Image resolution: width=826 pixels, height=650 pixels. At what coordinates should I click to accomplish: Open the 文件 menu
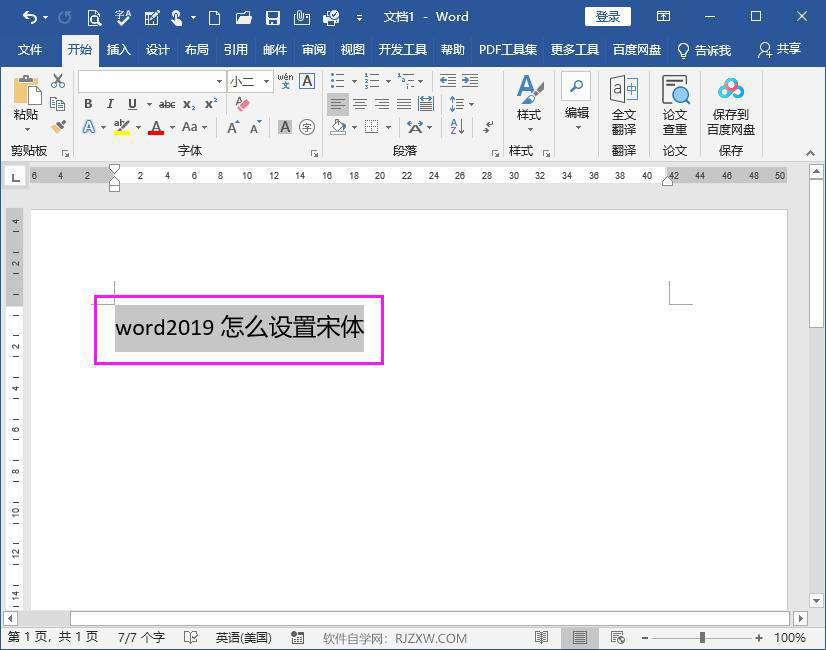30,48
